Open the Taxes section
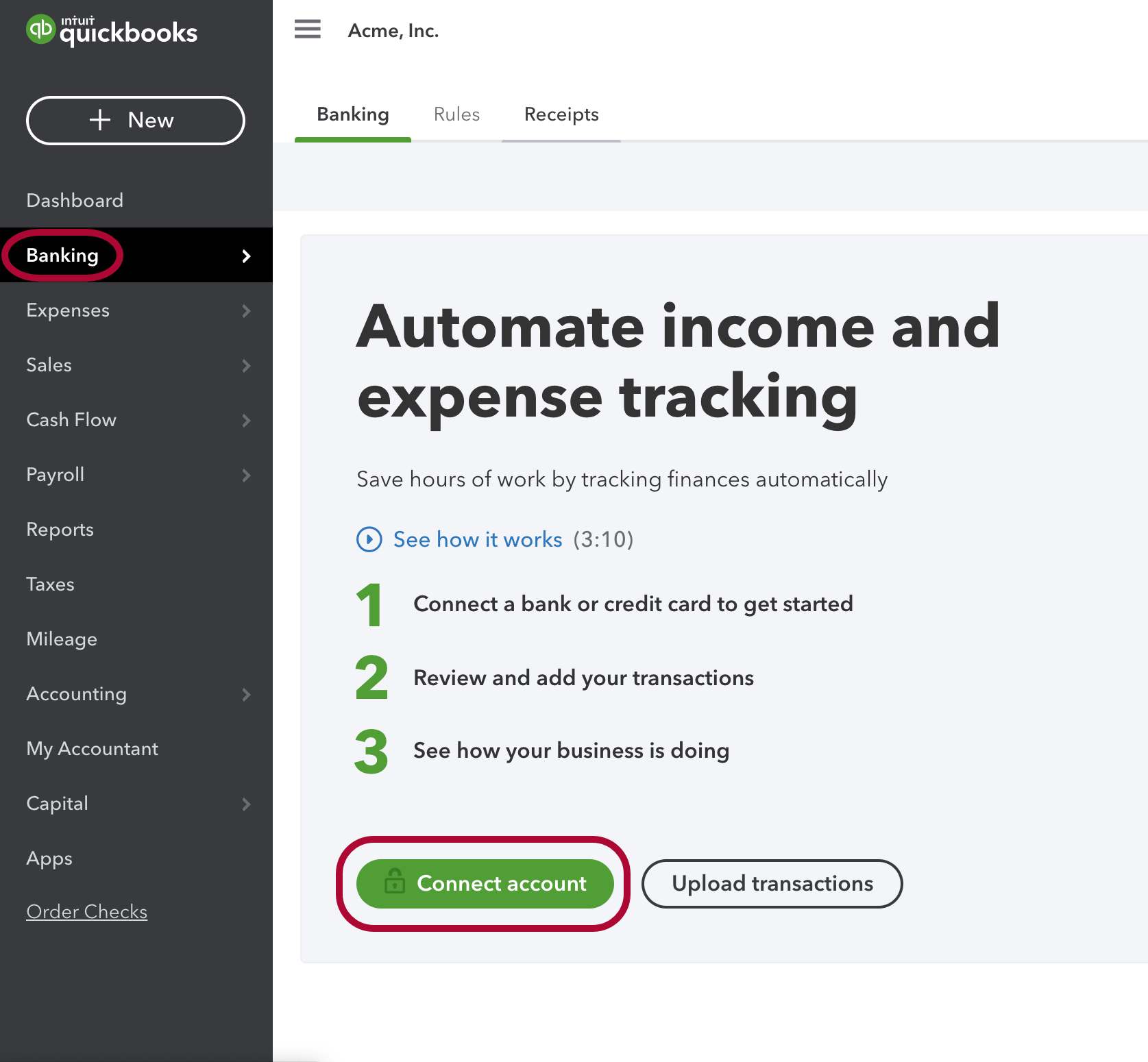This screenshot has width=1148, height=1062. [49, 584]
